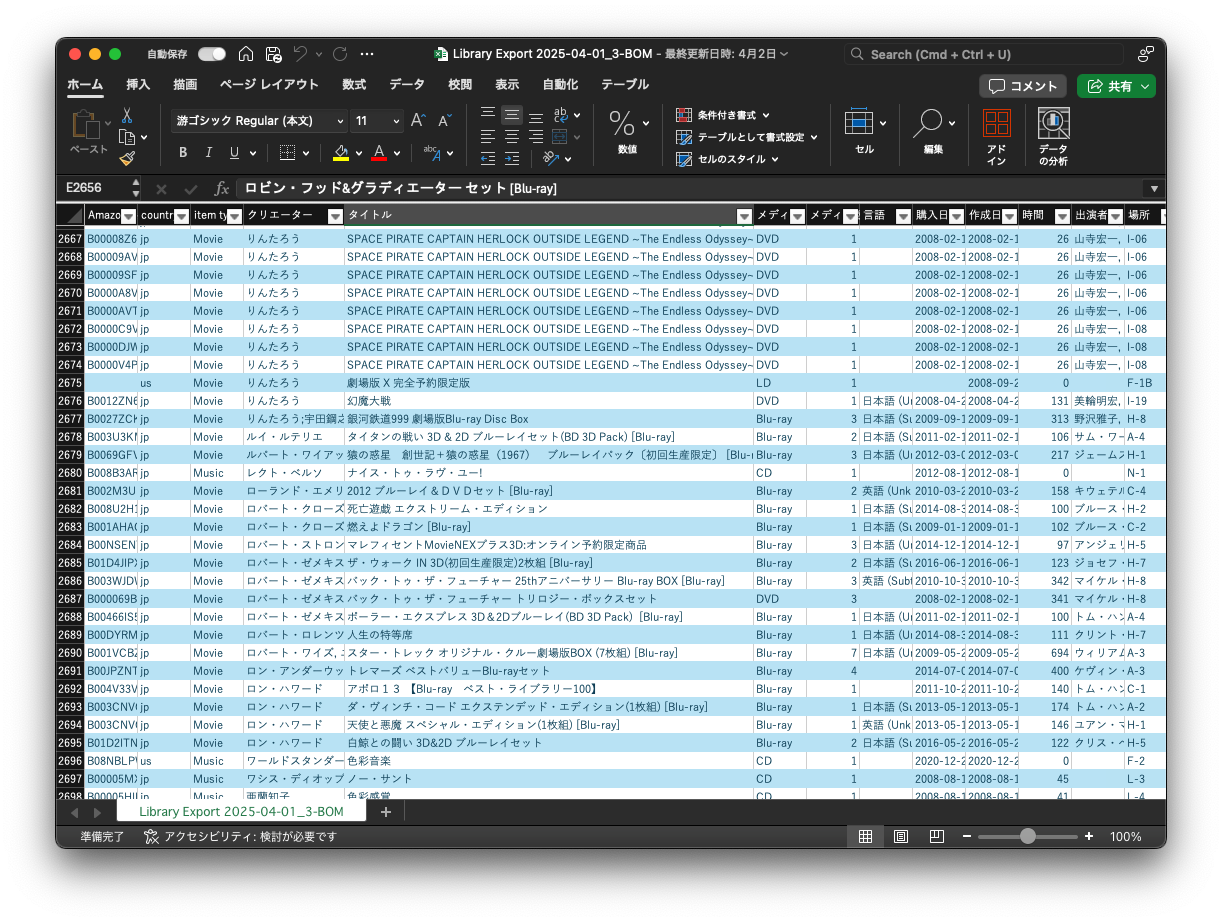
Task: Open the 挿入 (Insert) ribbon tab
Action: pyautogui.click(x=138, y=85)
